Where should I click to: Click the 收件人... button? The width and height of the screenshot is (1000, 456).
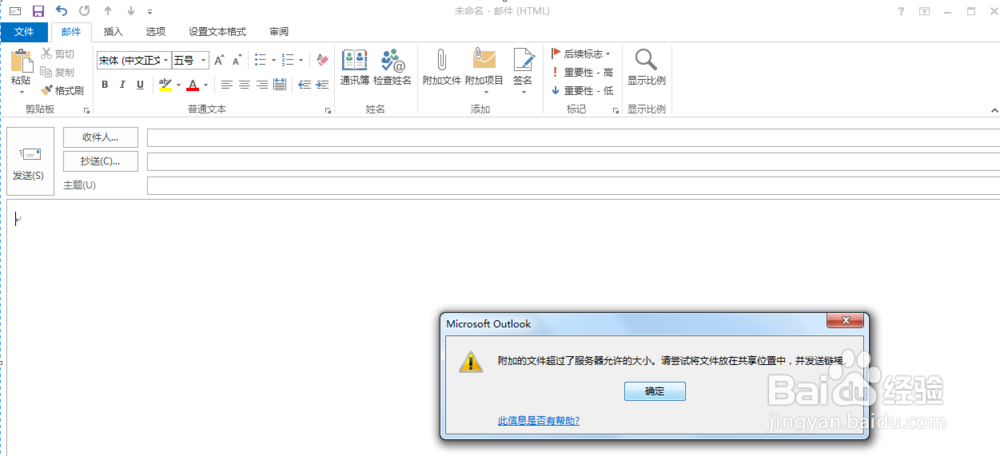[x=101, y=138]
